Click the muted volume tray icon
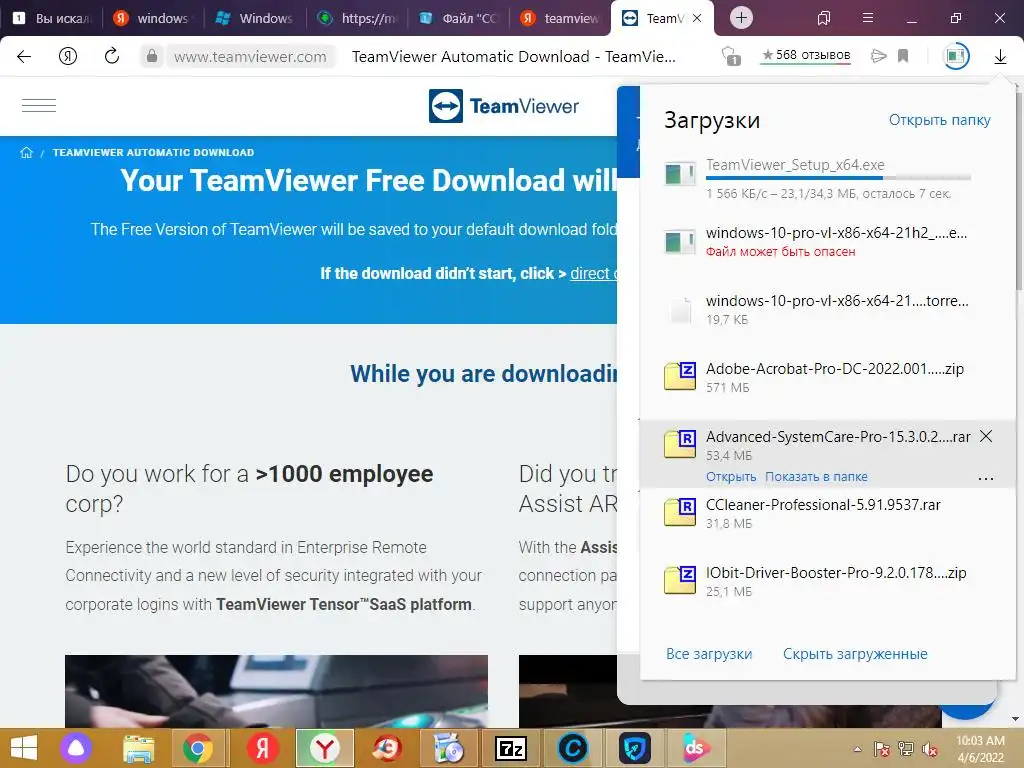This screenshot has height=768, width=1024. click(x=930, y=749)
